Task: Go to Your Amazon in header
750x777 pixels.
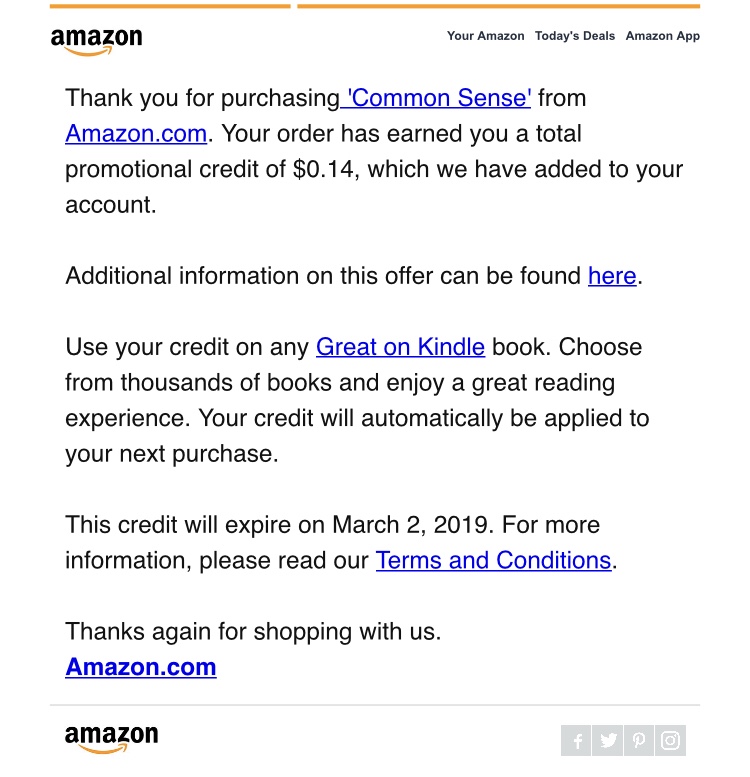Action: pos(485,36)
